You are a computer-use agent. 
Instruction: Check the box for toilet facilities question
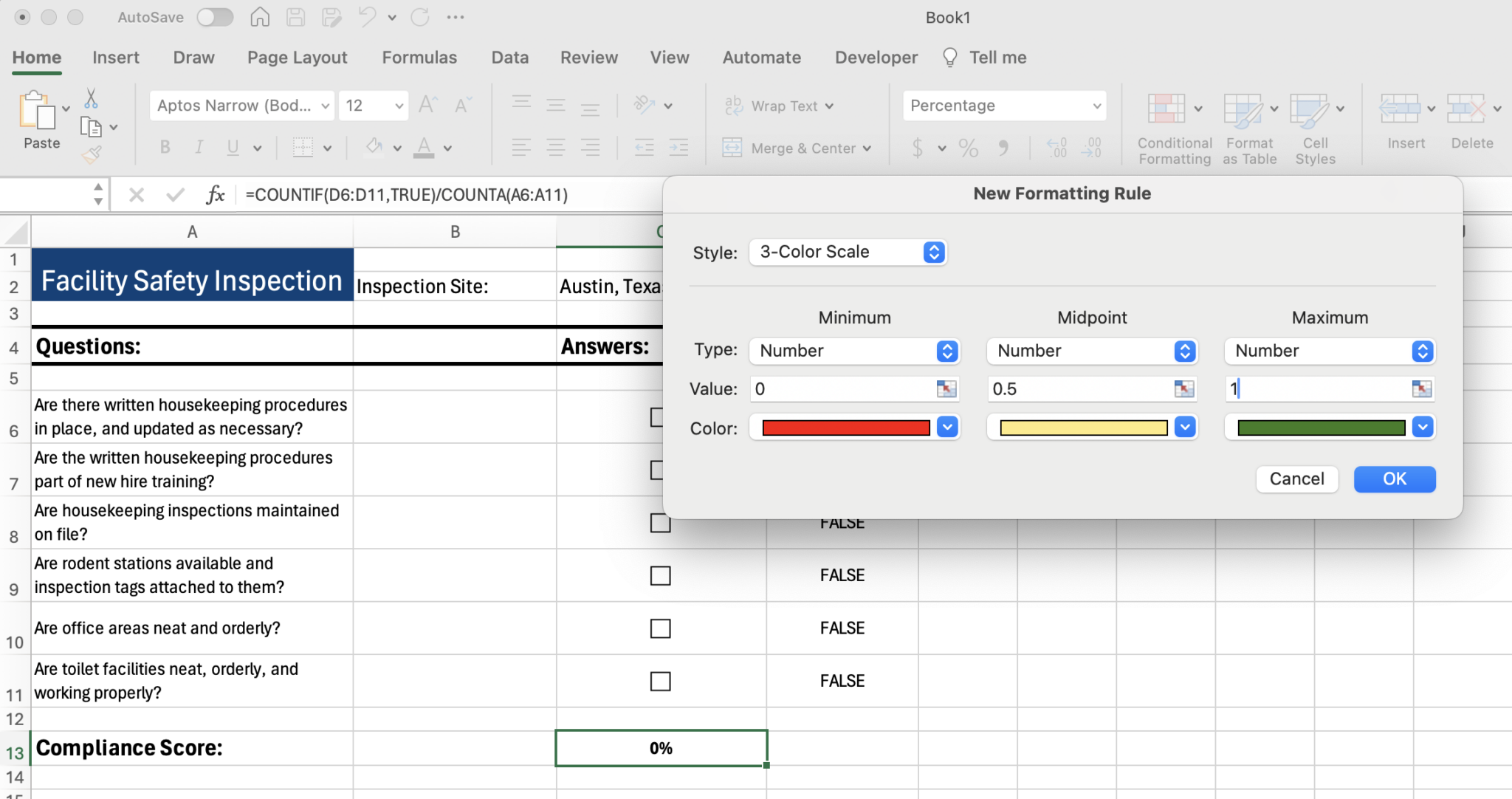point(661,681)
